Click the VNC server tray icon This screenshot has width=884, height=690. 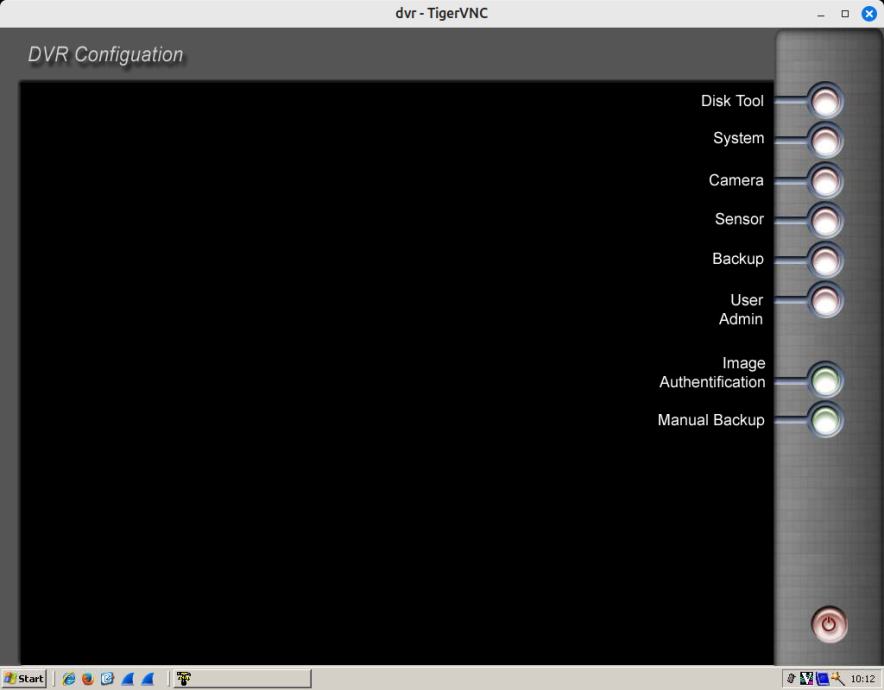(x=806, y=679)
